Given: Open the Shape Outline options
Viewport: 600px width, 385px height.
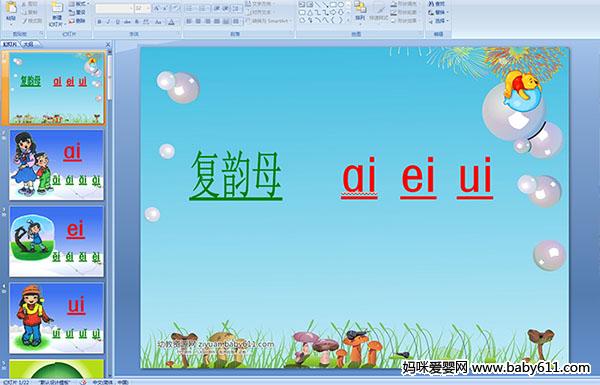Looking at the screenshot, I should click(x=405, y=12).
